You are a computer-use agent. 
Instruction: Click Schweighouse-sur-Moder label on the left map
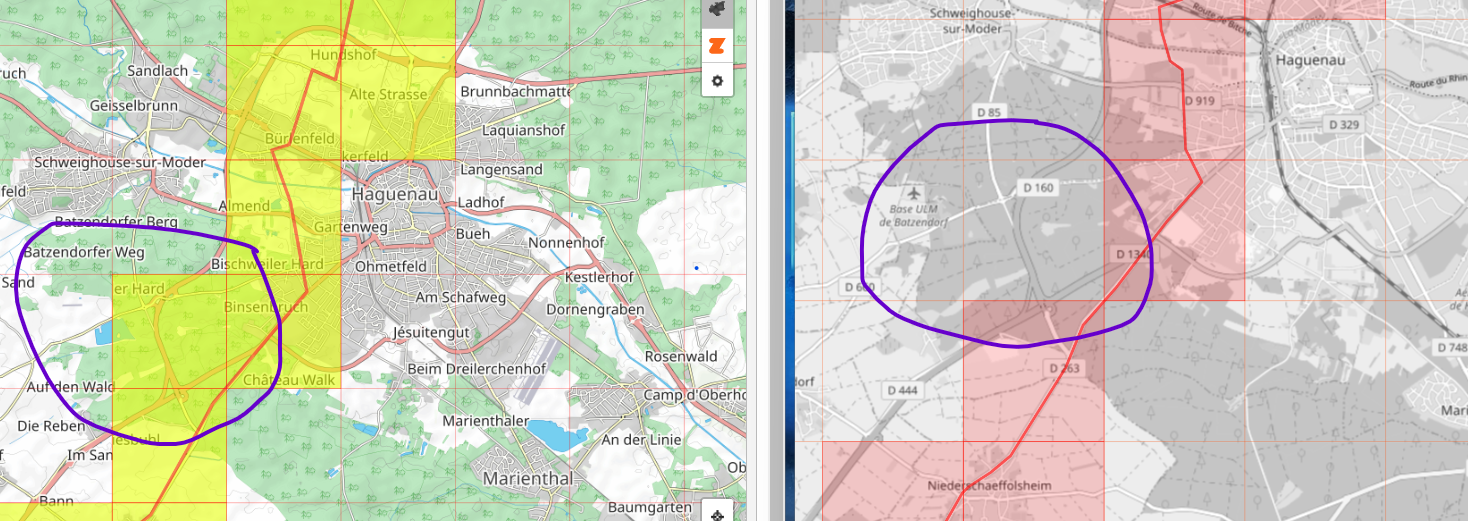[119, 162]
